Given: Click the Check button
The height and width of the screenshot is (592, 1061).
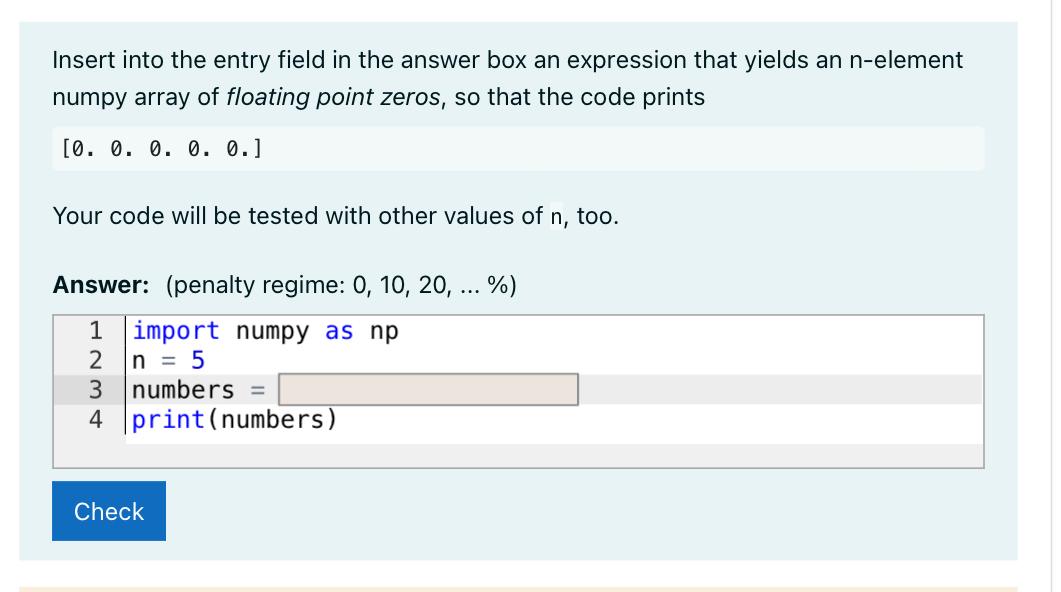Looking at the screenshot, I should click(x=109, y=511).
